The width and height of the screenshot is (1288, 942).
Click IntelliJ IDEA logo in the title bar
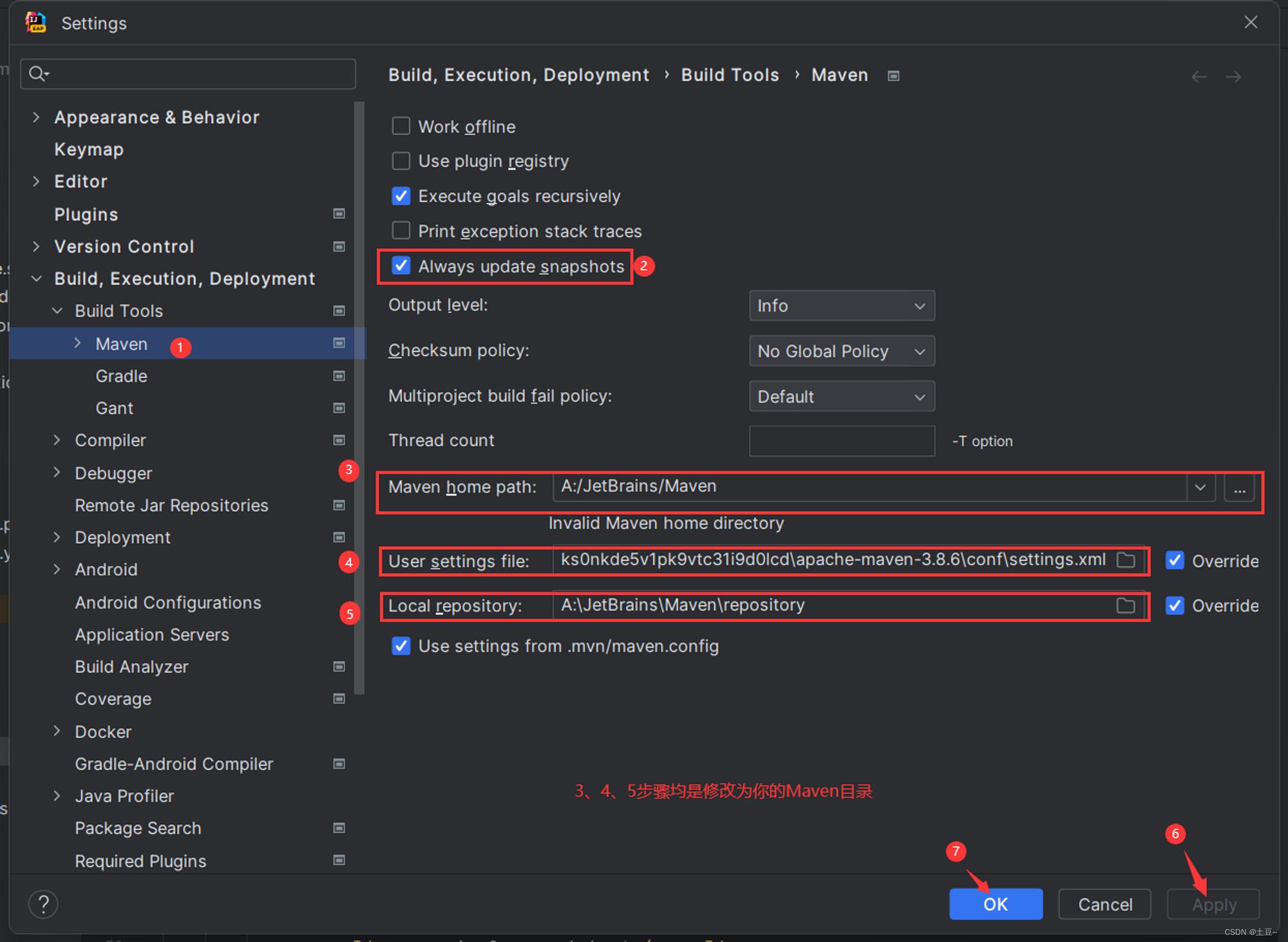(35, 23)
